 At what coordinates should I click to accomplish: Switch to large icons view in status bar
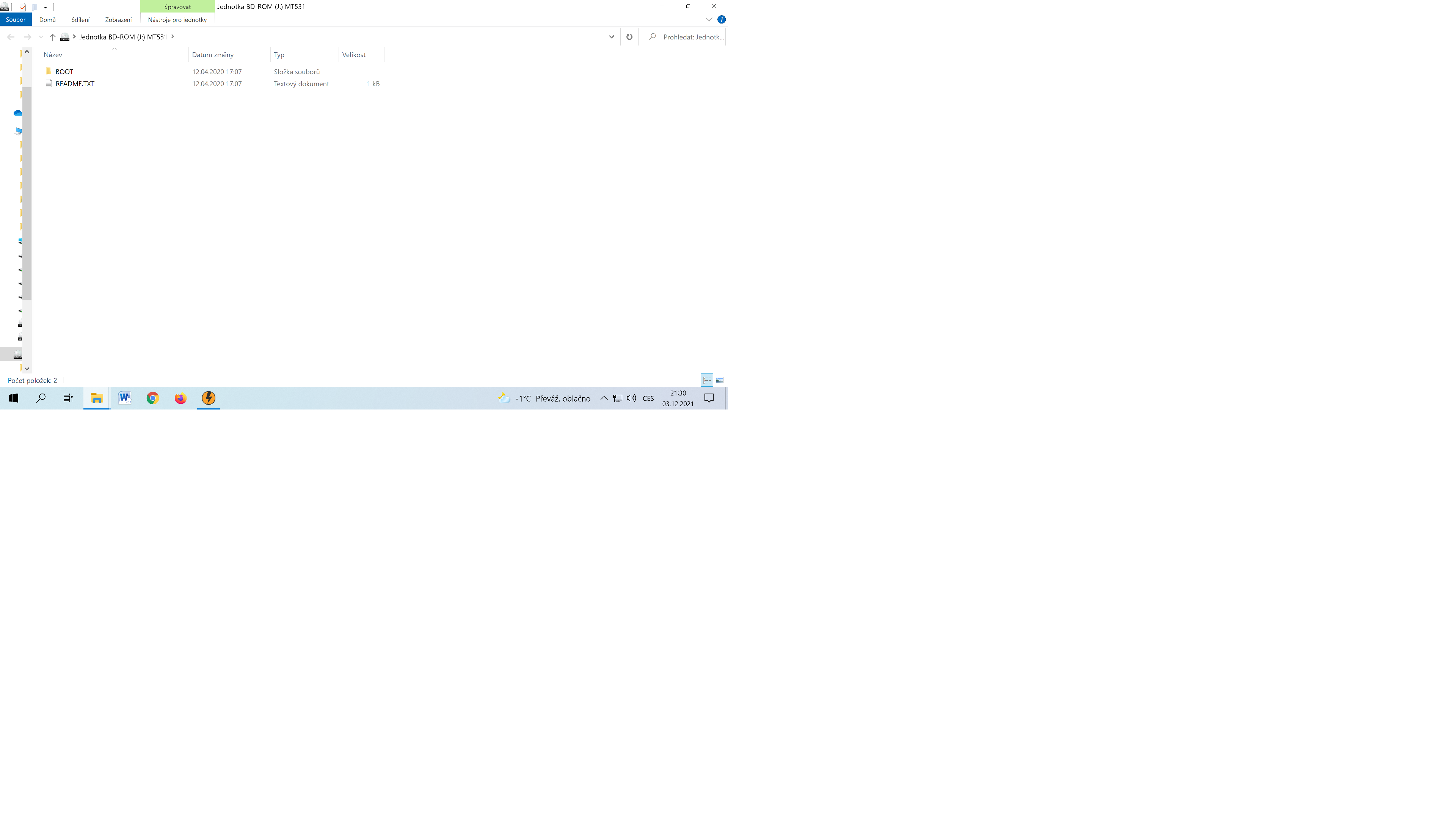[720, 380]
